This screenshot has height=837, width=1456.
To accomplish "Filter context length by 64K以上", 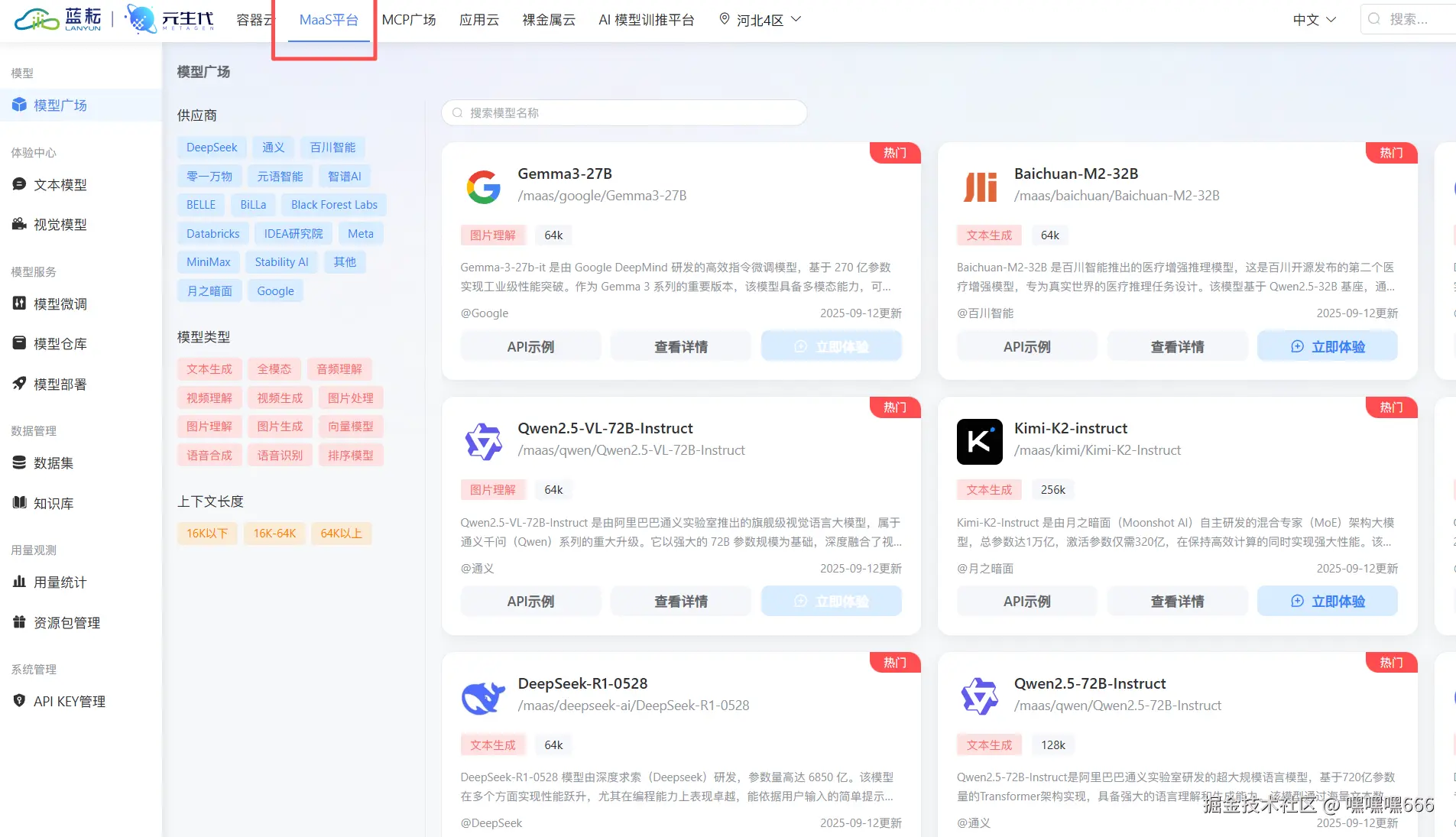I will click(x=341, y=534).
